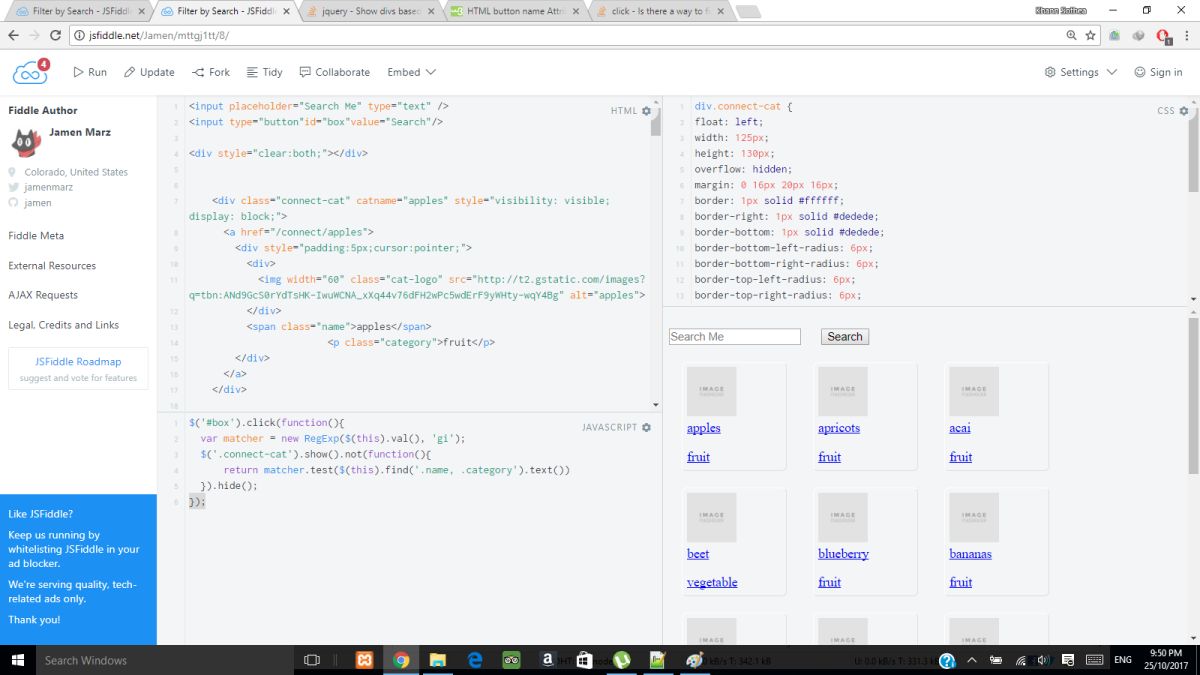Click result pane vertical scrollbar
Screen dimensions: 1200x675
(1193, 395)
